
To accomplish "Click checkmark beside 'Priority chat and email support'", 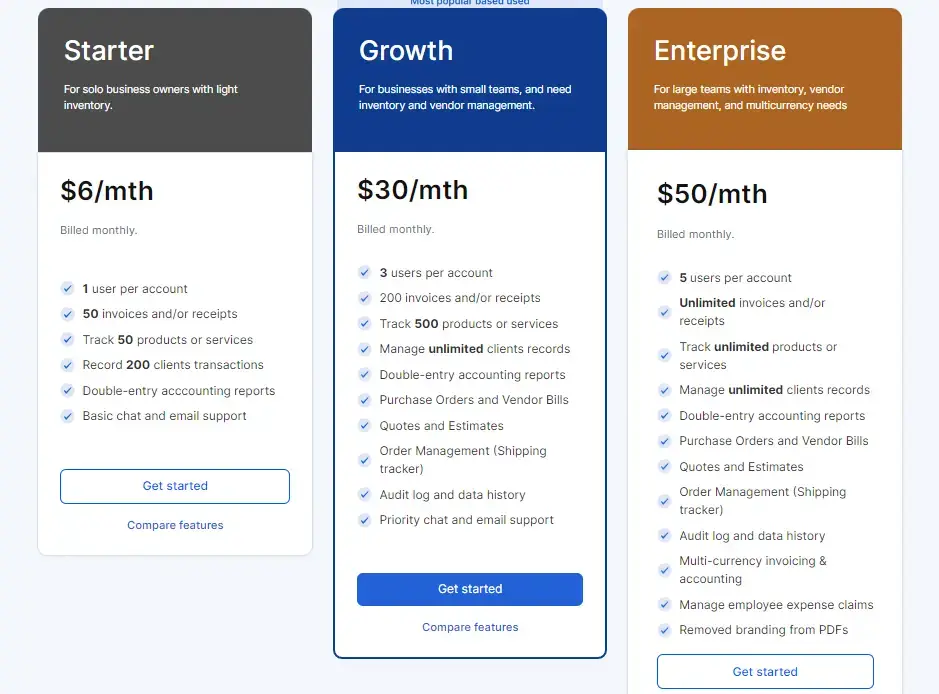I will tap(364, 520).
